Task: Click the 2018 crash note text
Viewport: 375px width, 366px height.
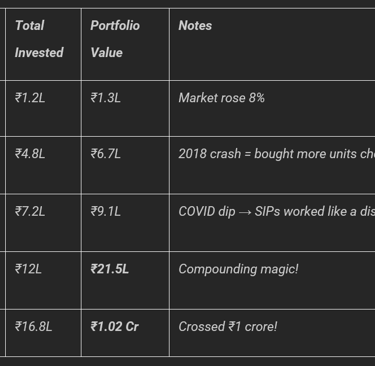Action: tap(277, 154)
